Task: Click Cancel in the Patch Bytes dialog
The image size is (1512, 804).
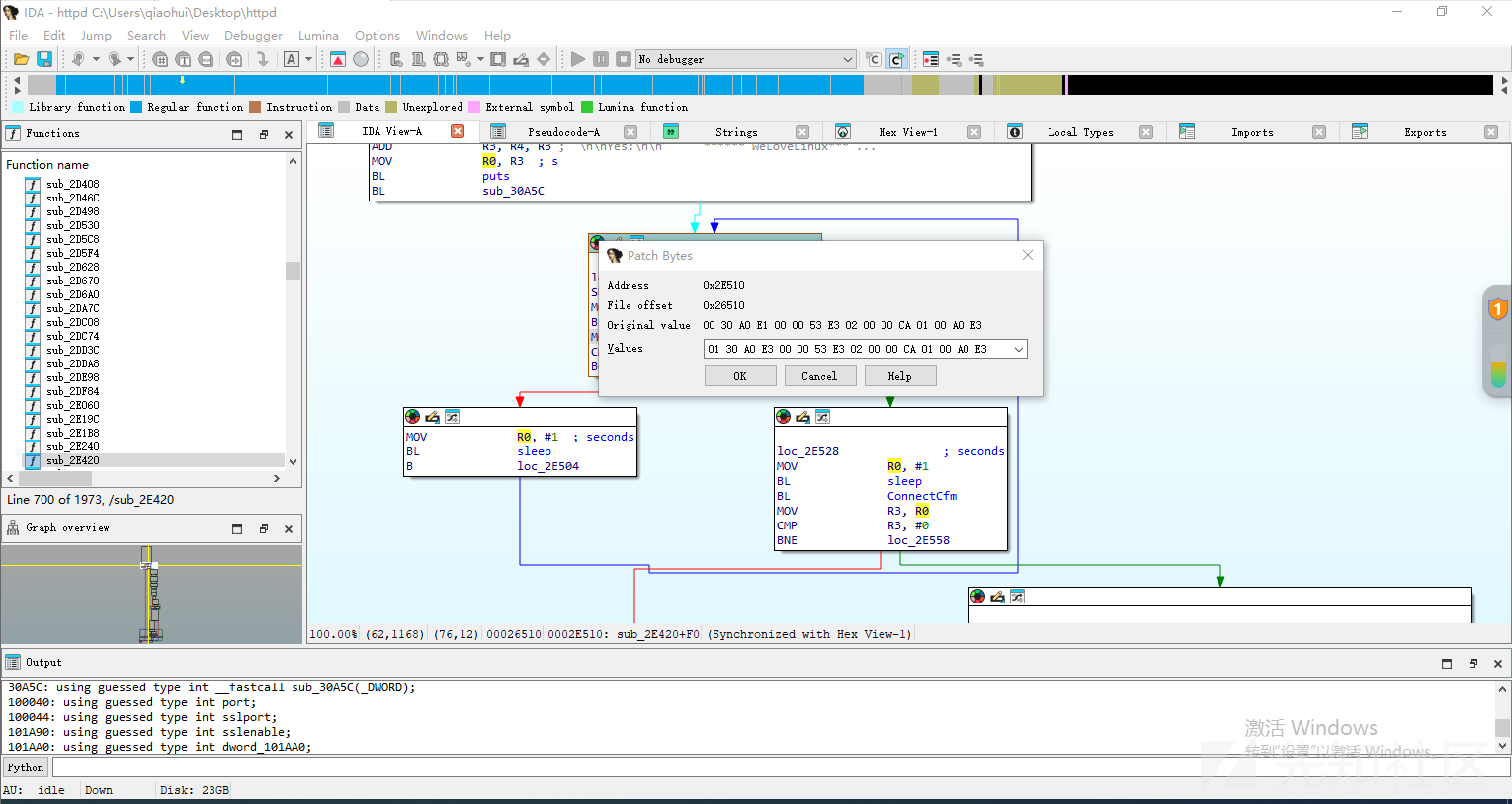Action: coord(819,376)
